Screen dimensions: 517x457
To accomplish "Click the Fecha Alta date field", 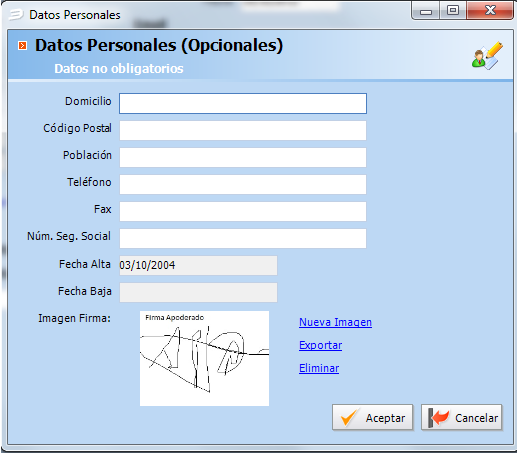I will pyautogui.click(x=198, y=265).
